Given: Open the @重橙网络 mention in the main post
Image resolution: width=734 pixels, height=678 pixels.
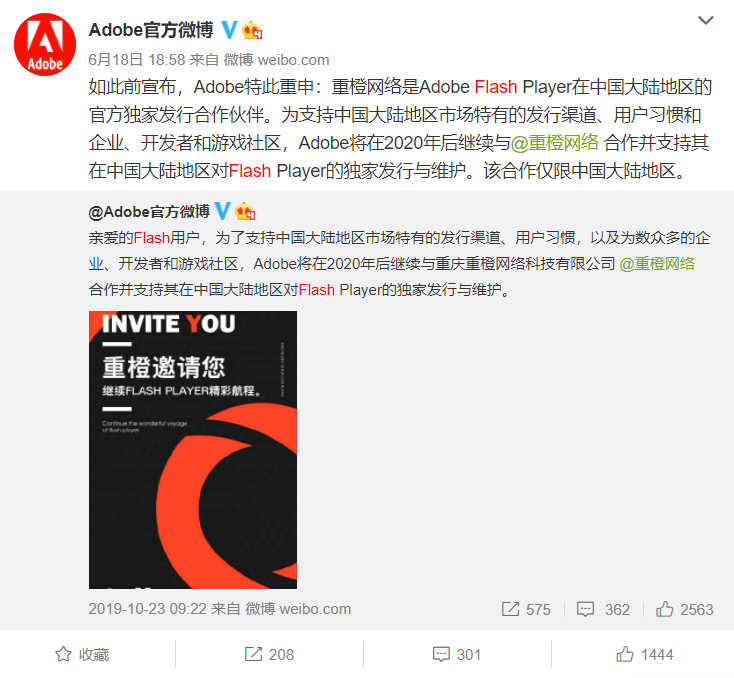Looking at the screenshot, I should pyautogui.click(x=554, y=142).
